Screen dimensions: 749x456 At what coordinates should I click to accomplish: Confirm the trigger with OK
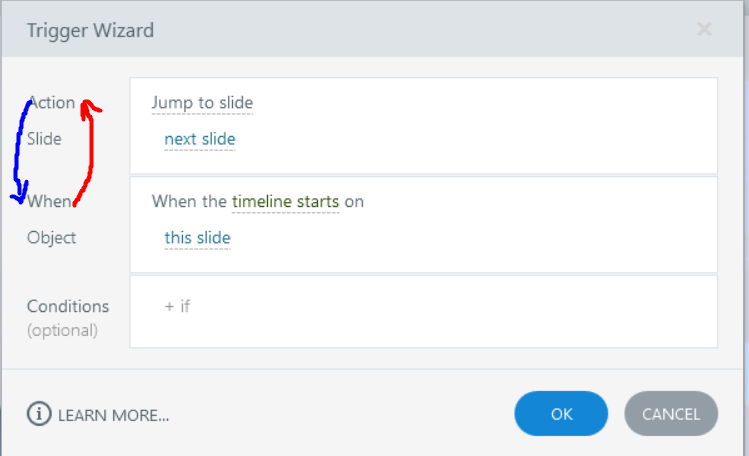(561, 414)
